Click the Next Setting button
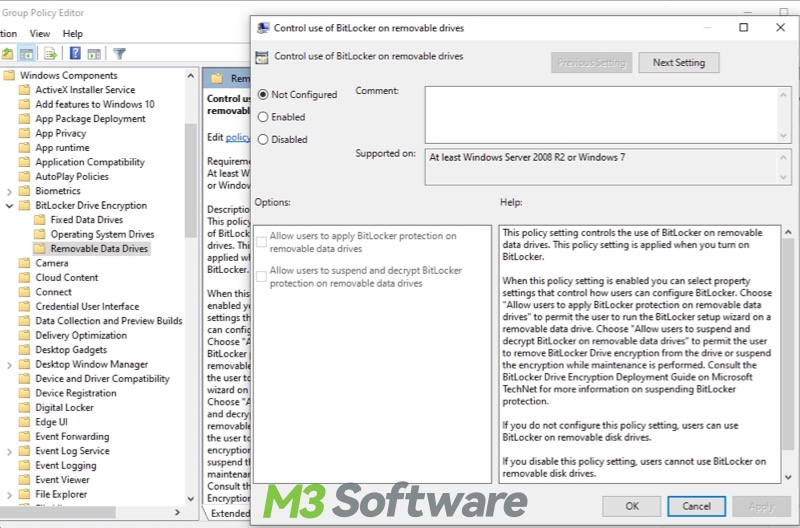This screenshot has width=800, height=528. pos(679,62)
